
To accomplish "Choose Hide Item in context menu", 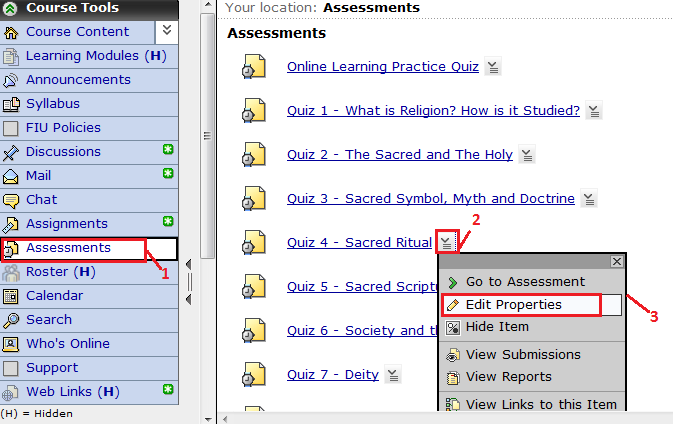I will pos(497,327).
